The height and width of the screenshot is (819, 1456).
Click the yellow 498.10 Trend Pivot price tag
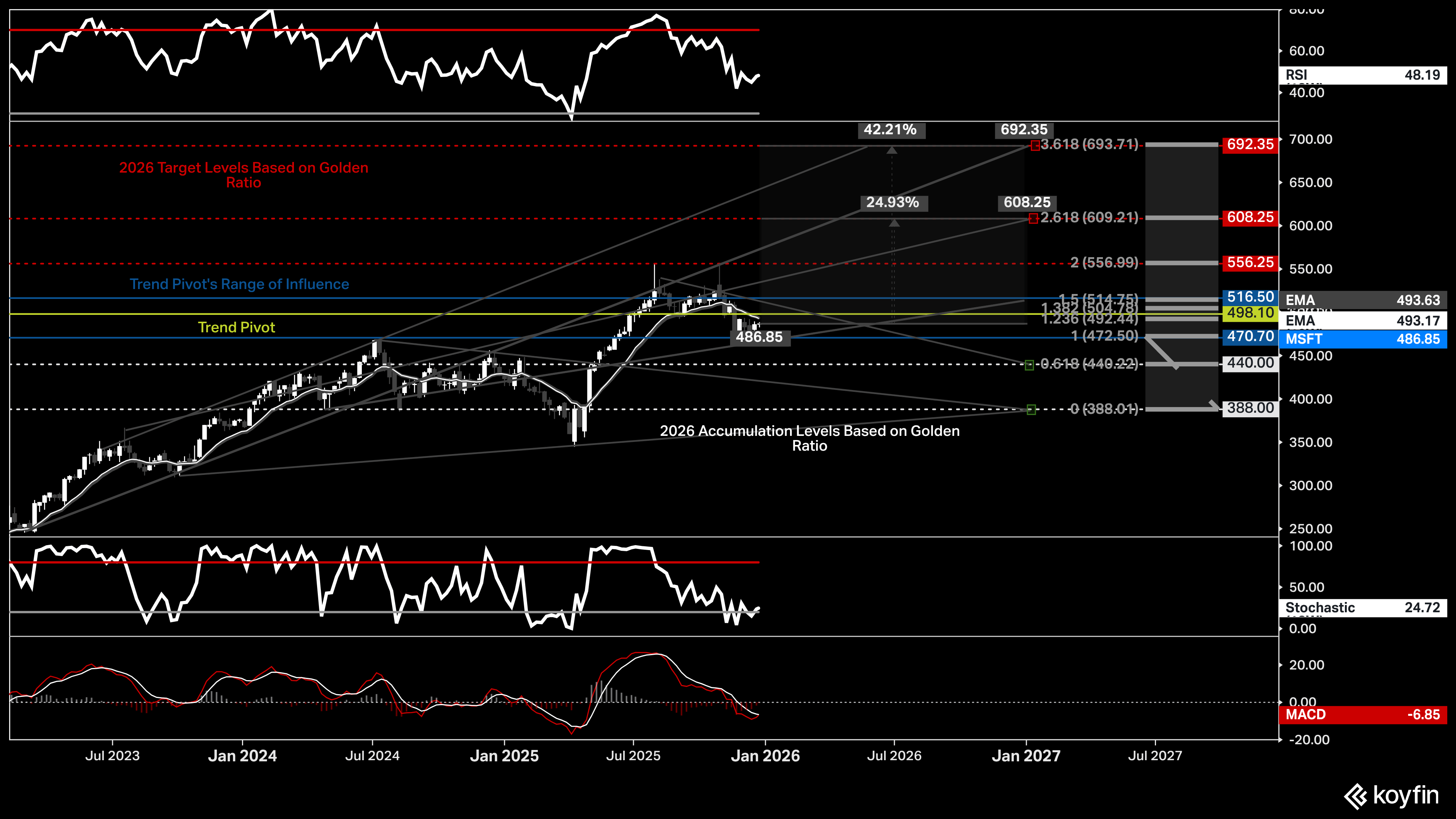point(1250,313)
